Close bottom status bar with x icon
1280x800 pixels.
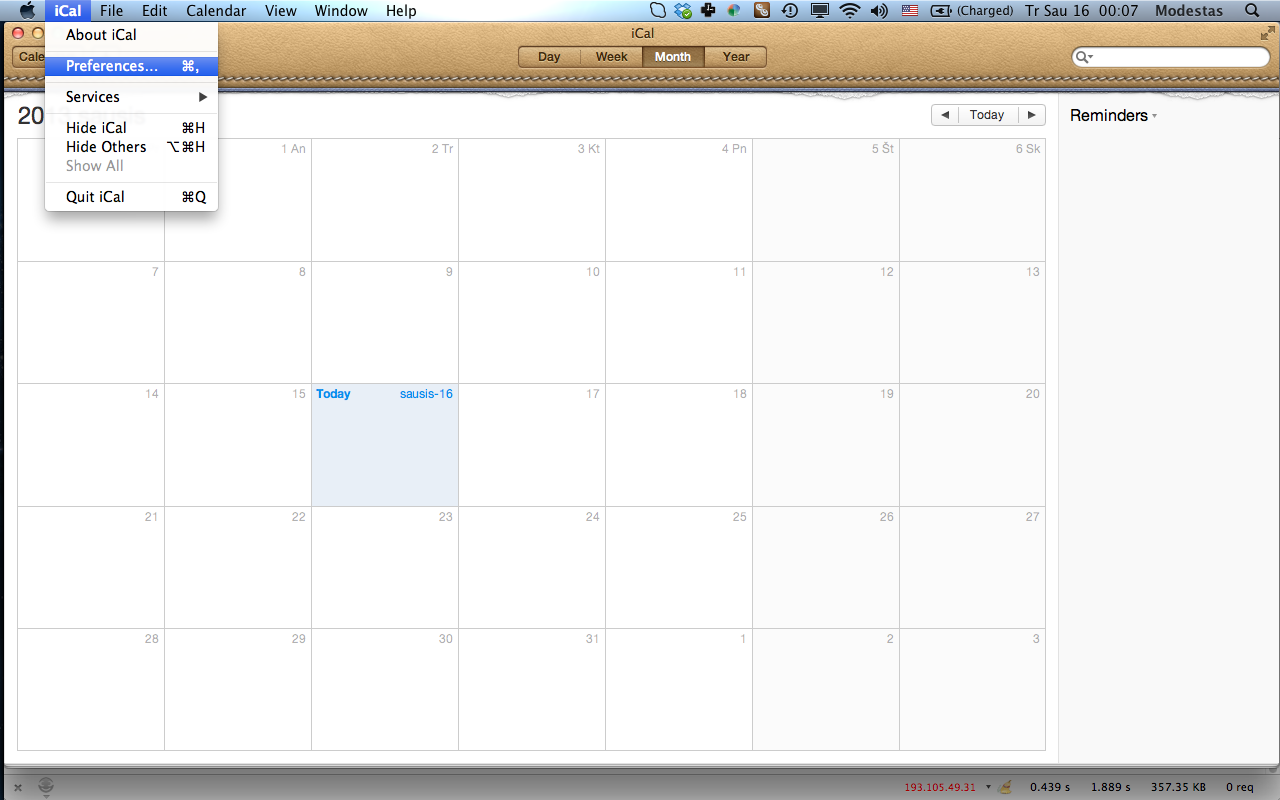point(18,788)
